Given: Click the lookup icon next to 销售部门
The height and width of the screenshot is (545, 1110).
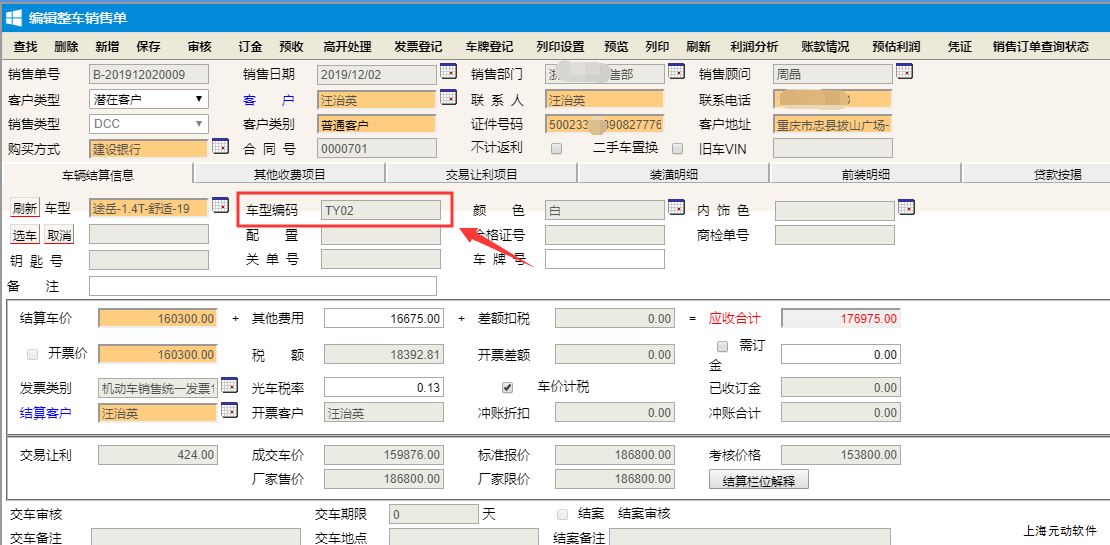Looking at the screenshot, I should (x=676, y=72).
